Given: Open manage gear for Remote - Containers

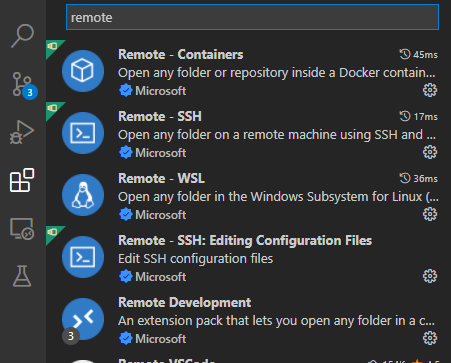Looking at the screenshot, I should [x=430, y=90].
